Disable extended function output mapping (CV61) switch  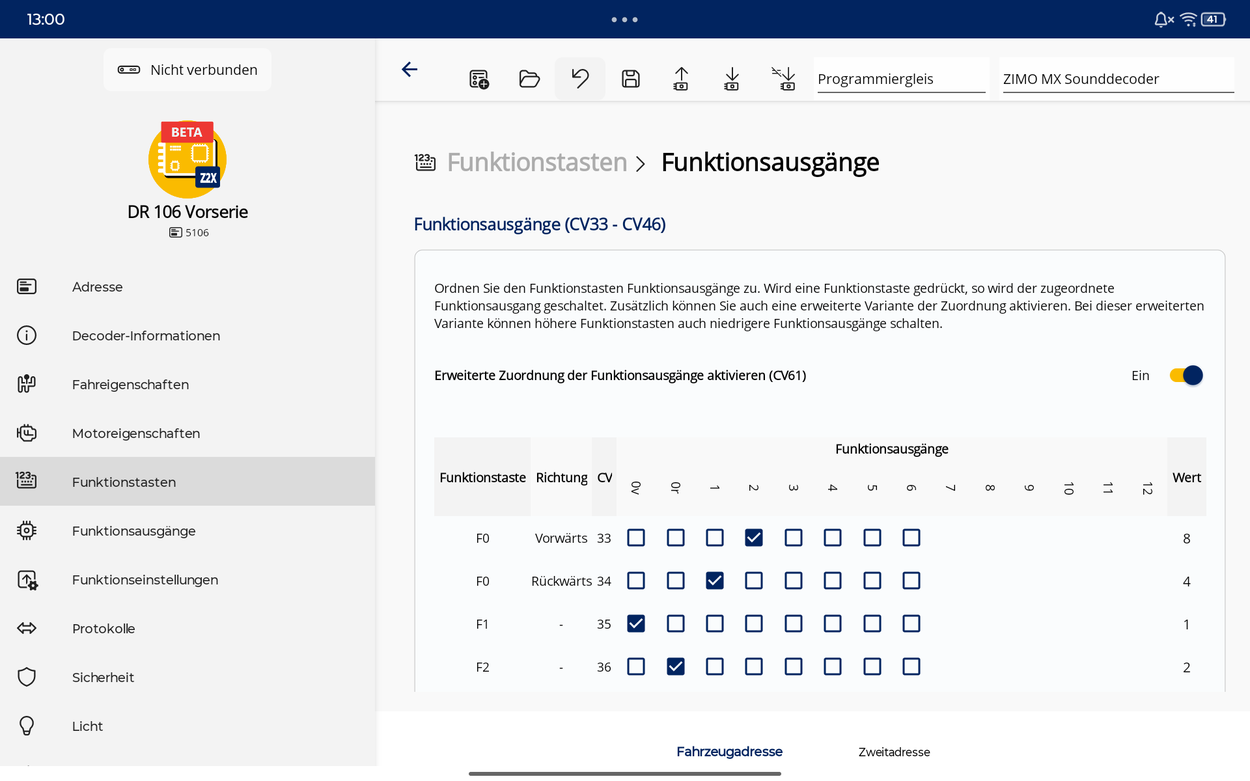(1186, 375)
